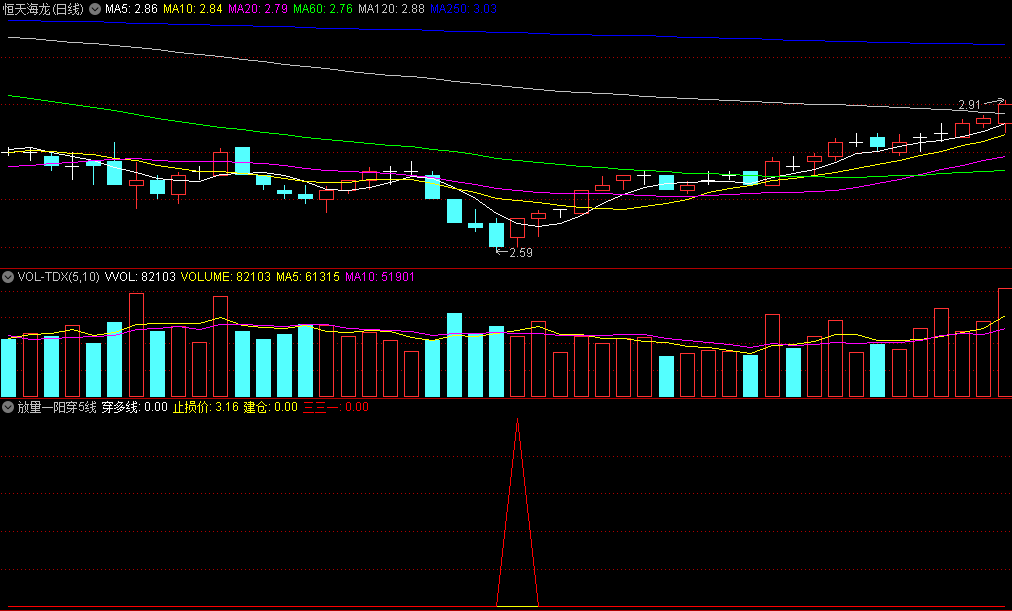Open the 放量一阳穿5线 indicator dropdown arrow
Screen dimensions: 1012x611
point(8,407)
